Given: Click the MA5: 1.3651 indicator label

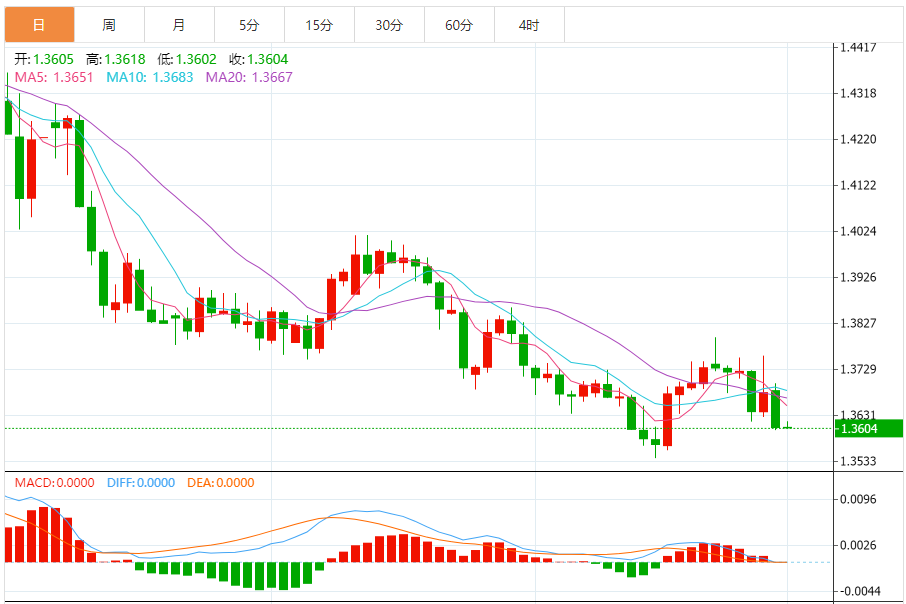Looking at the screenshot, I should click(x=54, y=77).
